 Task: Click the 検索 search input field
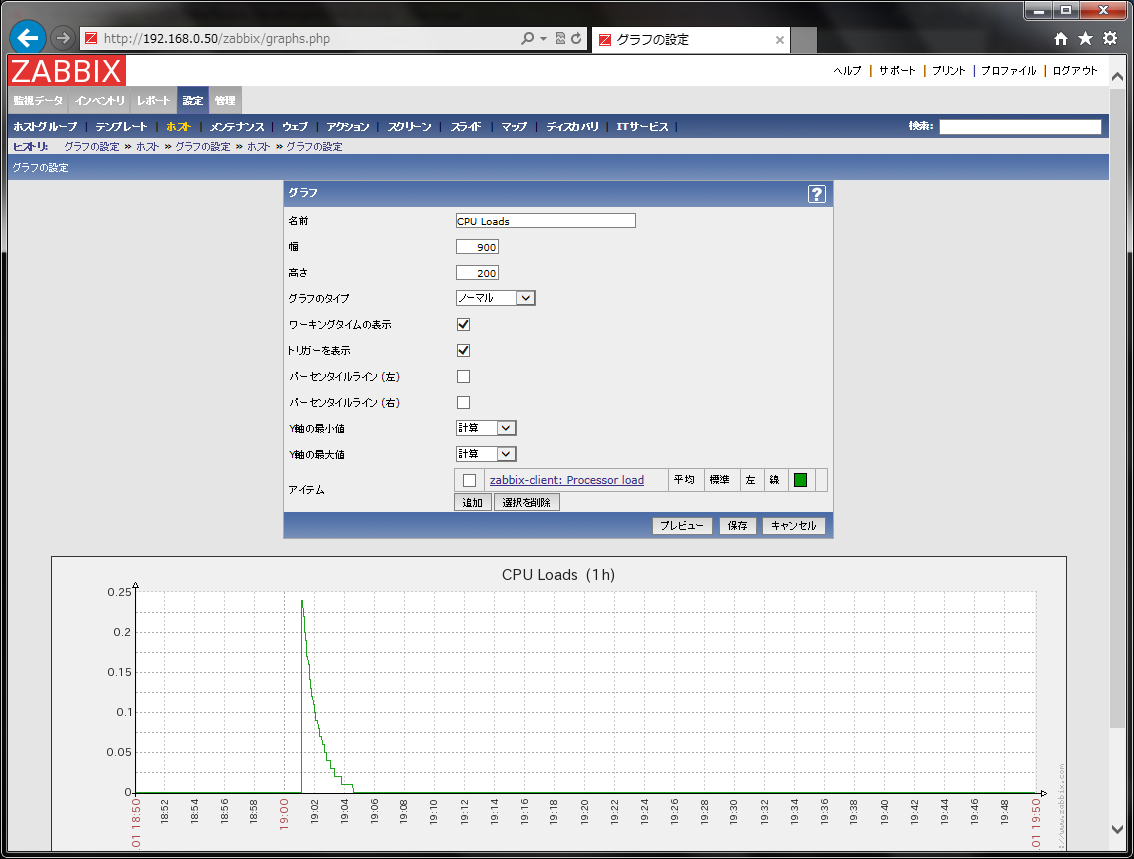point(1020,127)
